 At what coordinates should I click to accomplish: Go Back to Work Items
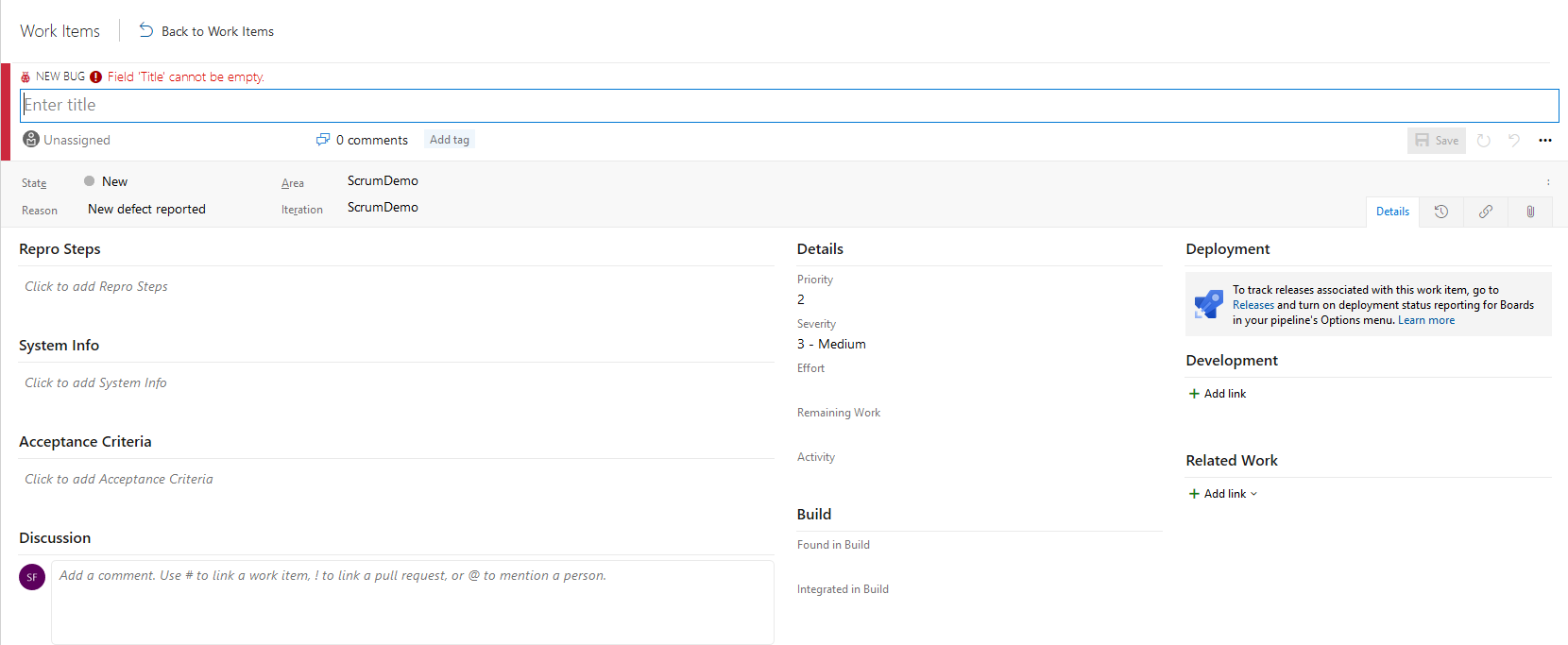[207, 31]
